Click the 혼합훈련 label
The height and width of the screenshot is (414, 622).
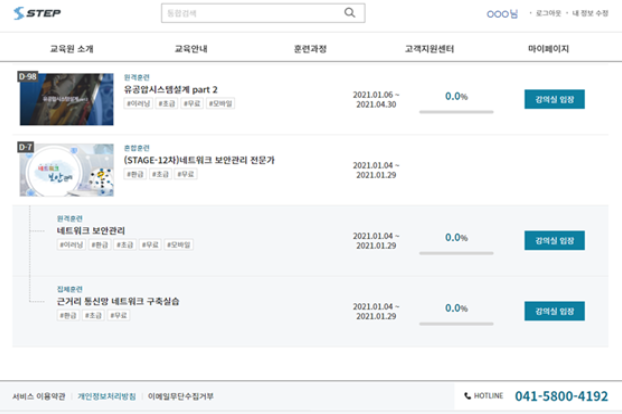pyautogui.click(x=136, y=148)
